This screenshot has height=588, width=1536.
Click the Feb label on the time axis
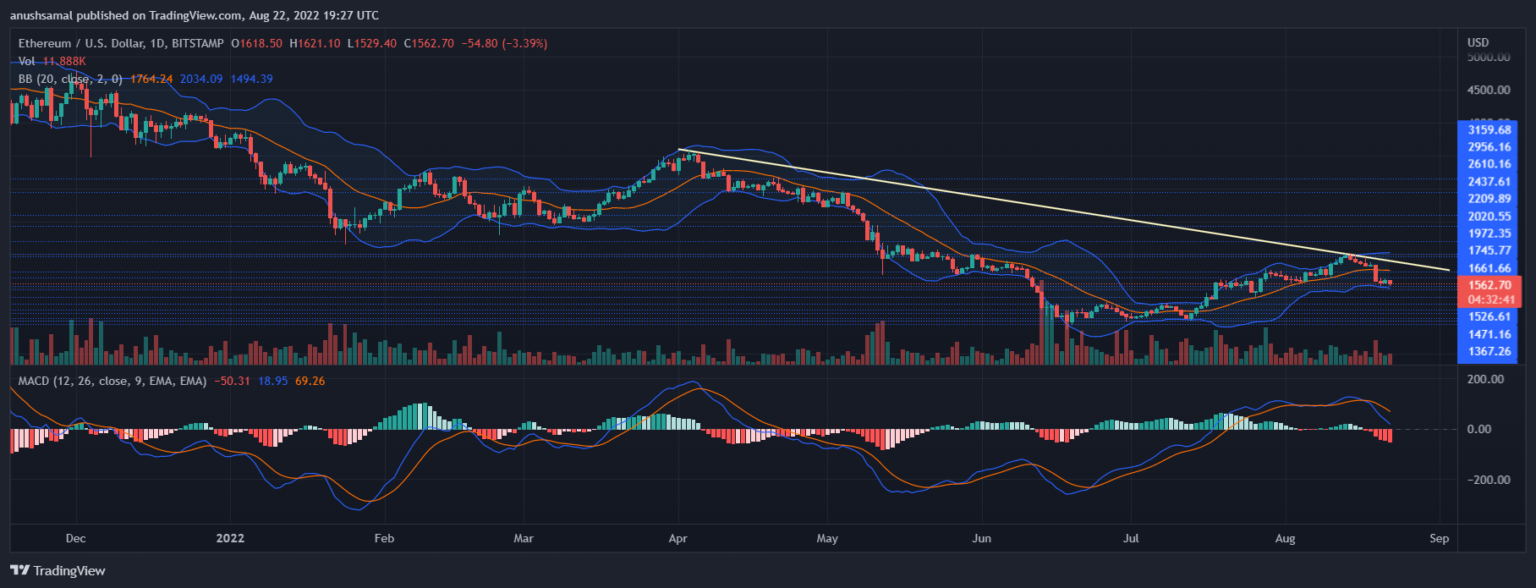(385, 537)
